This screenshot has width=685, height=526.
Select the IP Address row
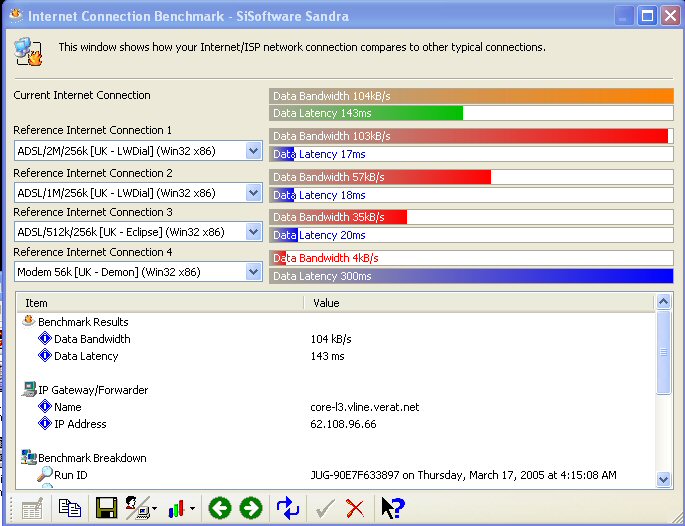[x=82, y=424]
